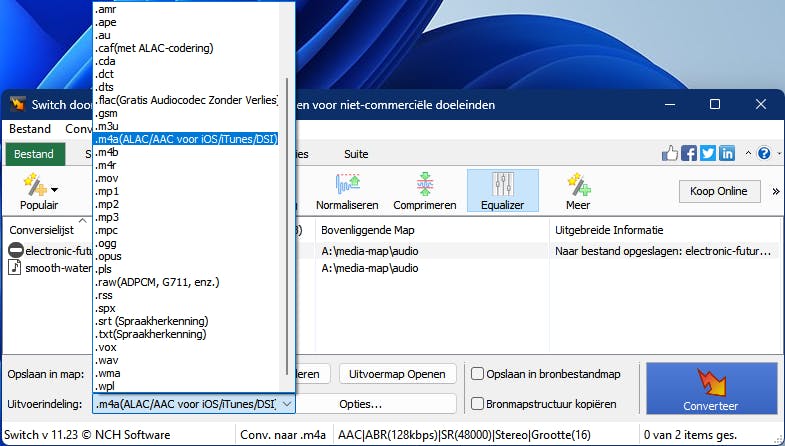Pick the .vox format entry
Image resolution: width=785 pixels, height=446 pixels.
(x=186, y=347)
